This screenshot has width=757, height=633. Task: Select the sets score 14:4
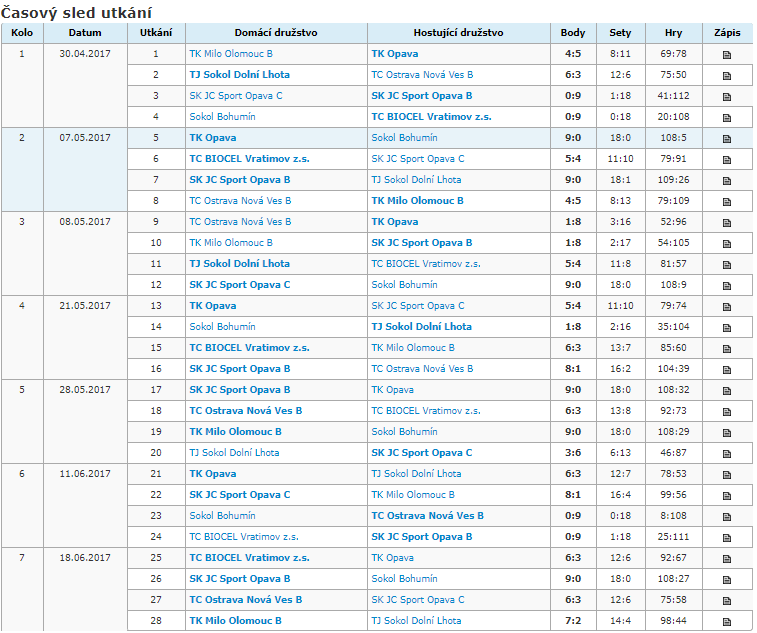[620, 620]
